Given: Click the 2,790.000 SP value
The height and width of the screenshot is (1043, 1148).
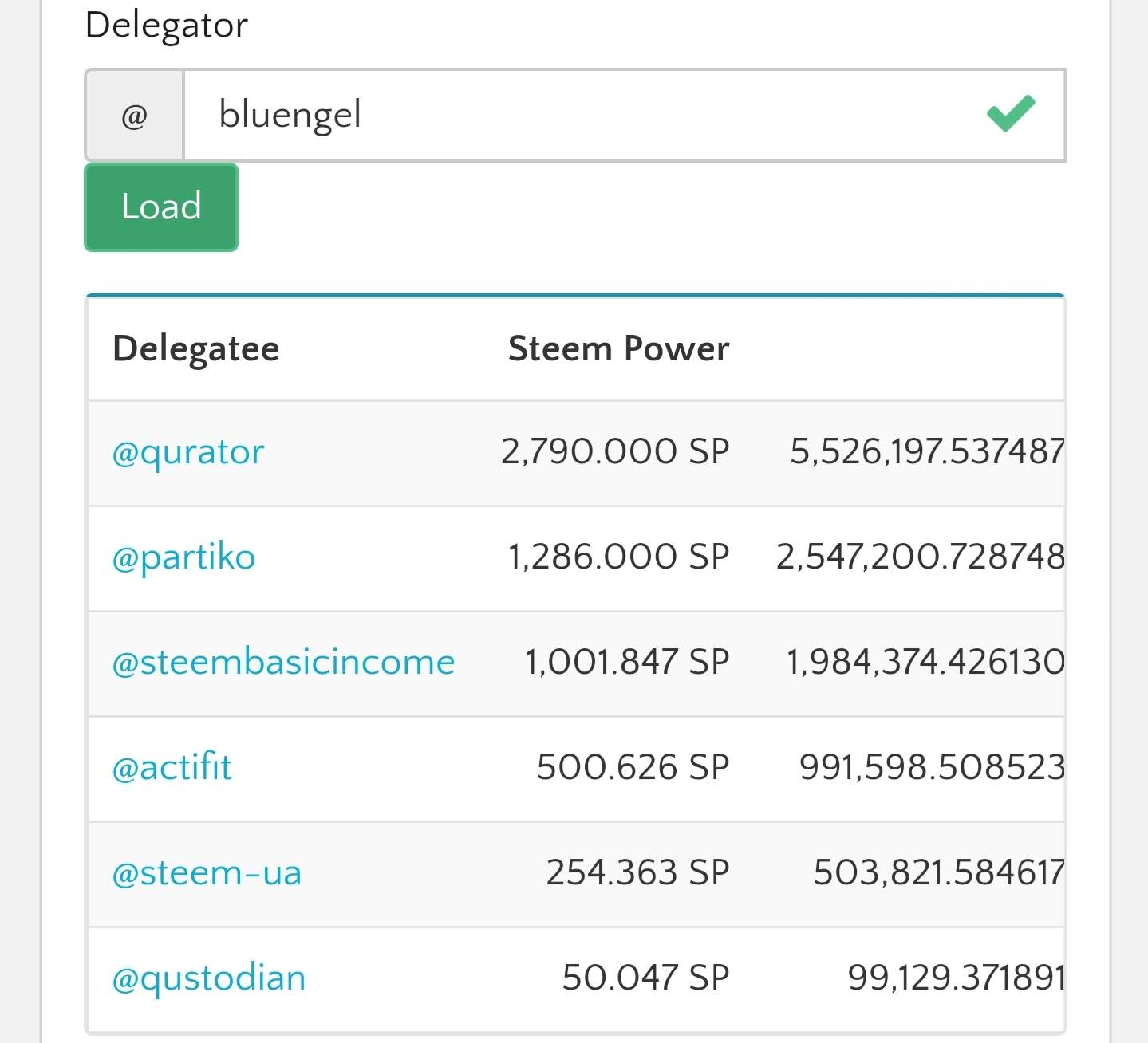Looking at the screenshot, I should 615,452.
